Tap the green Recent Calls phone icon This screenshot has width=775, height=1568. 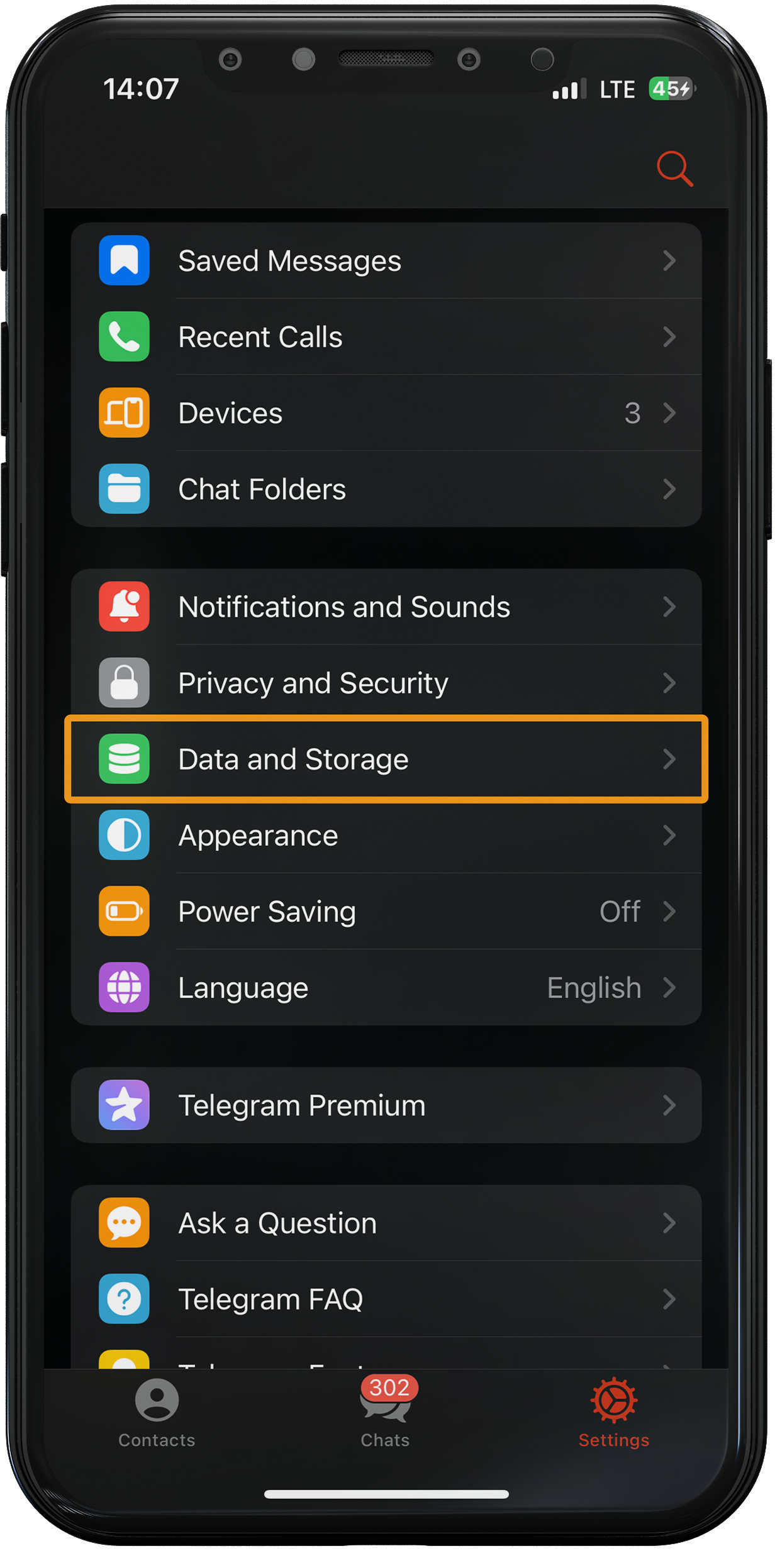coord(124,336)
